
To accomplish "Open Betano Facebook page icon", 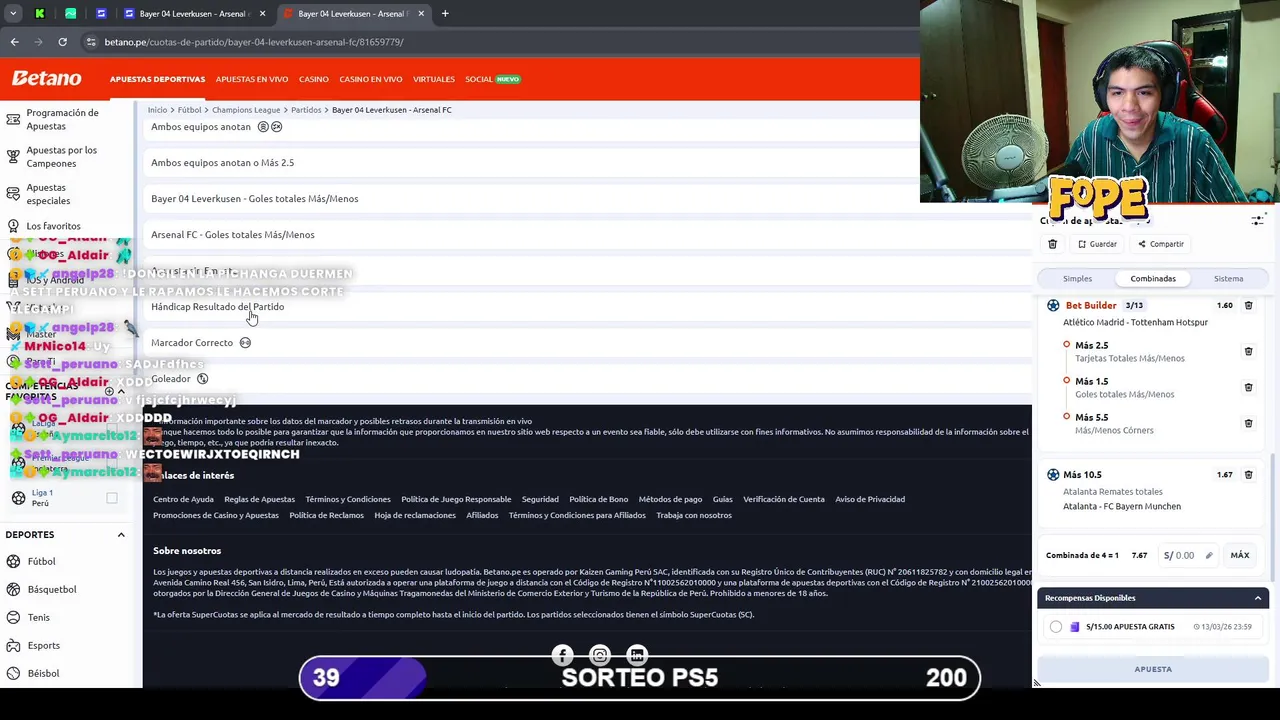I will [x=562, y=655].
